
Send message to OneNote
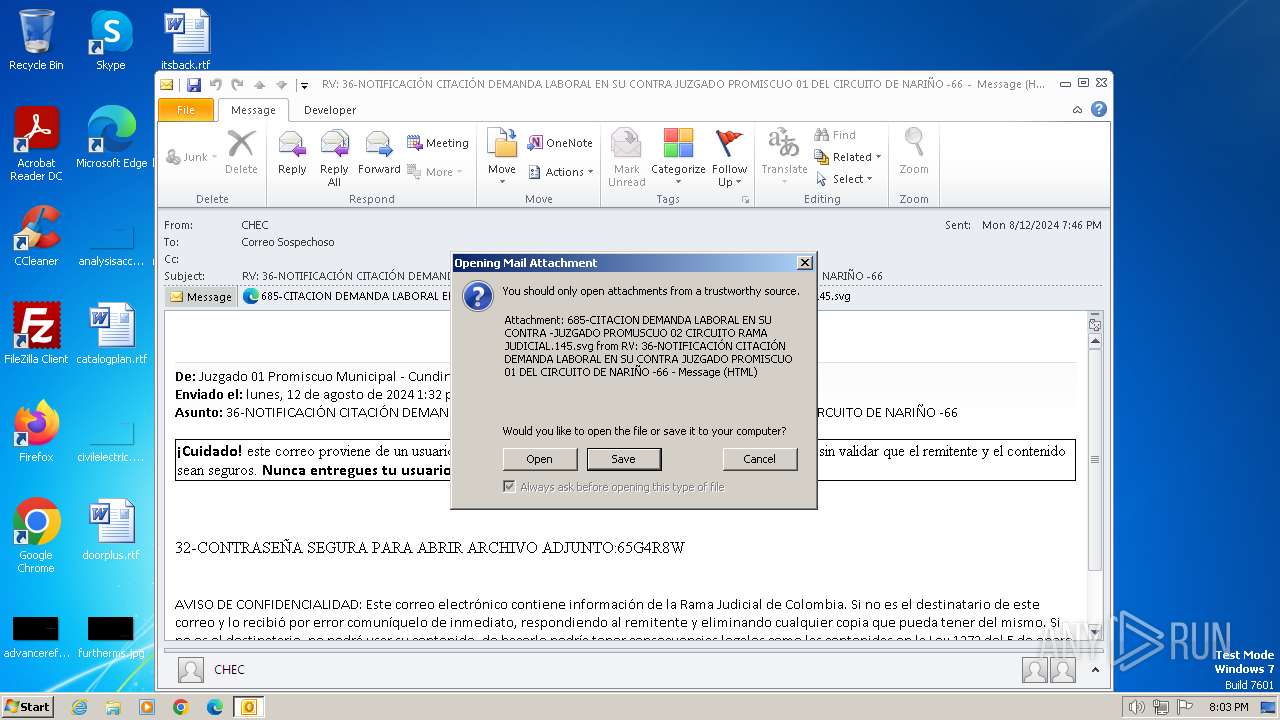pos(560,143)
